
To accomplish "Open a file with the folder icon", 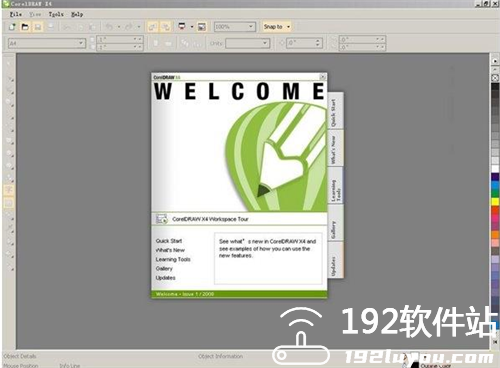I will 25,27.
